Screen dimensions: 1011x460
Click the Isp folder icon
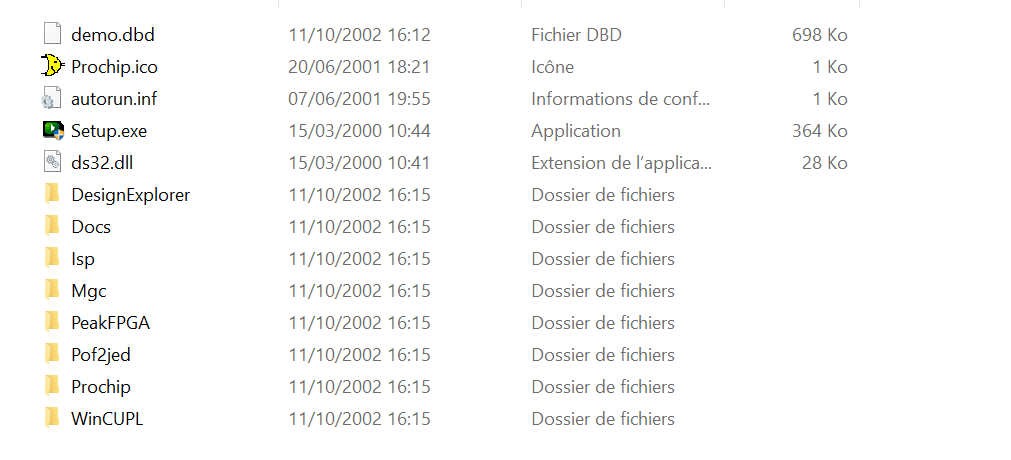click(x=52, y=258)
